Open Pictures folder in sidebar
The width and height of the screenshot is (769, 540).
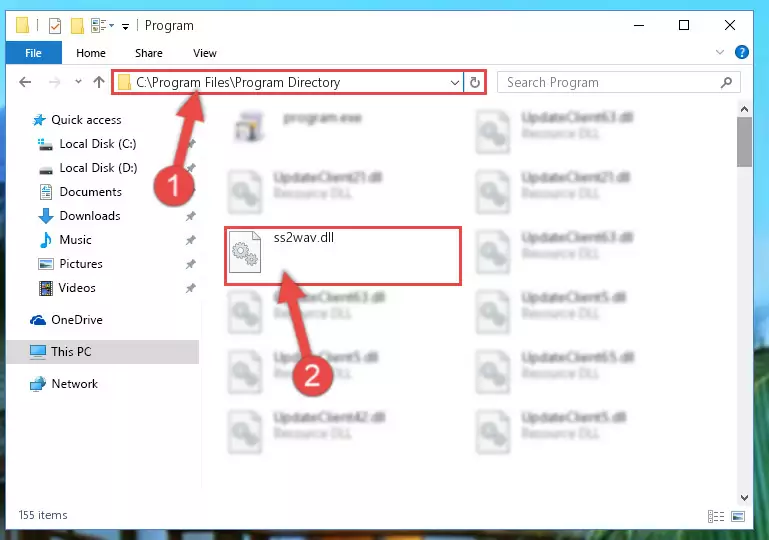point(81,264)
